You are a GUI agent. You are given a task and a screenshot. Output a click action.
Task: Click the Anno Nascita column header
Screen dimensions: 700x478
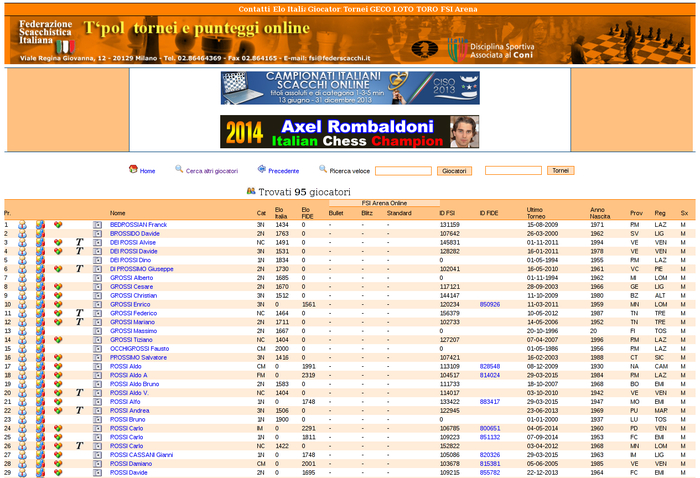coord(600,213)
